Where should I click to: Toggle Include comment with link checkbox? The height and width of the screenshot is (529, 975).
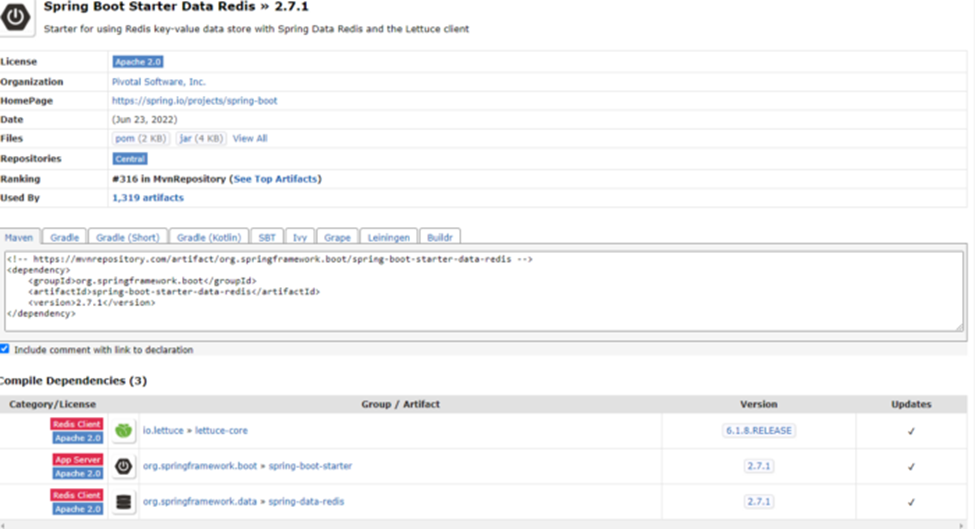click(5, 350)
